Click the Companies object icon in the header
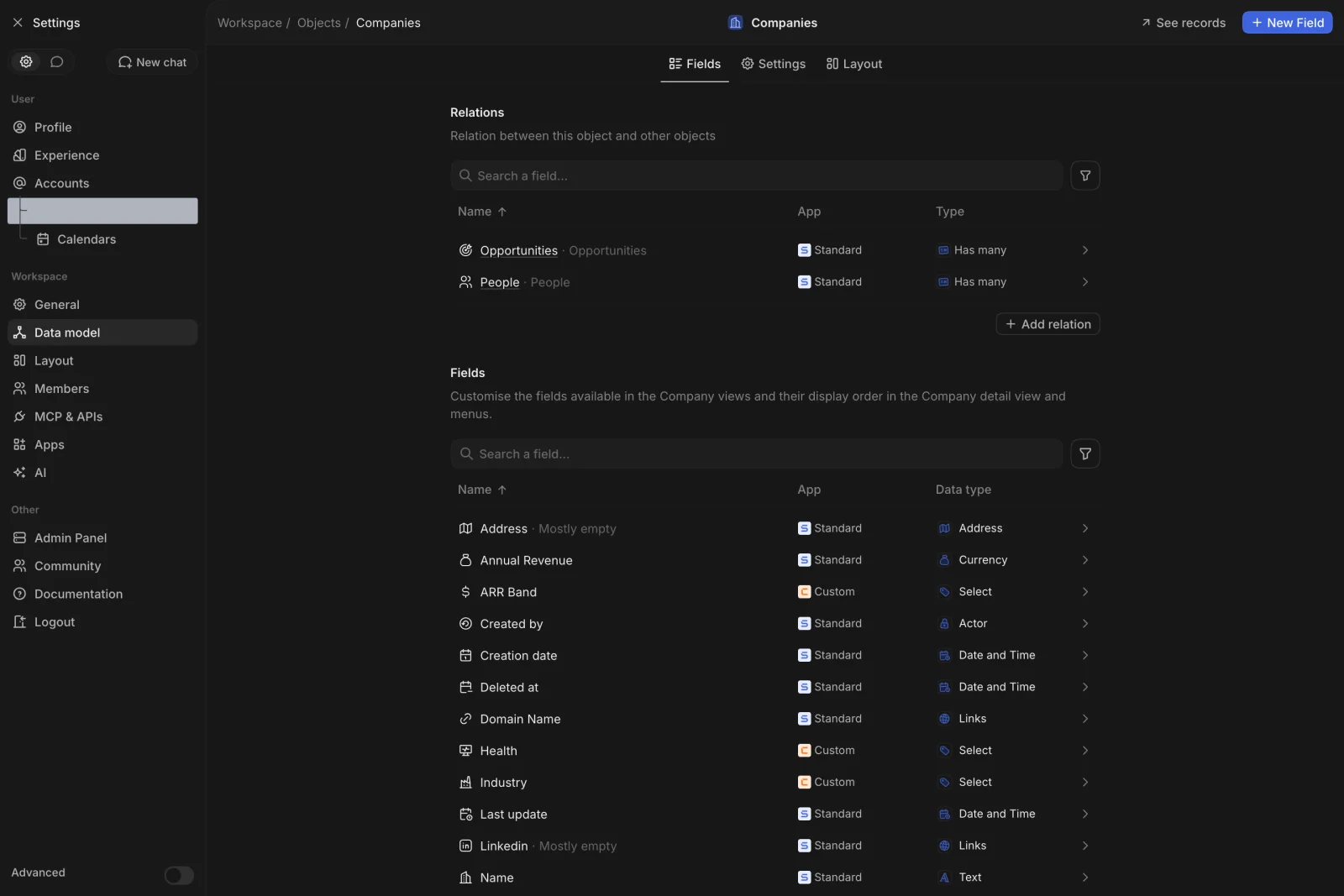 736,23
